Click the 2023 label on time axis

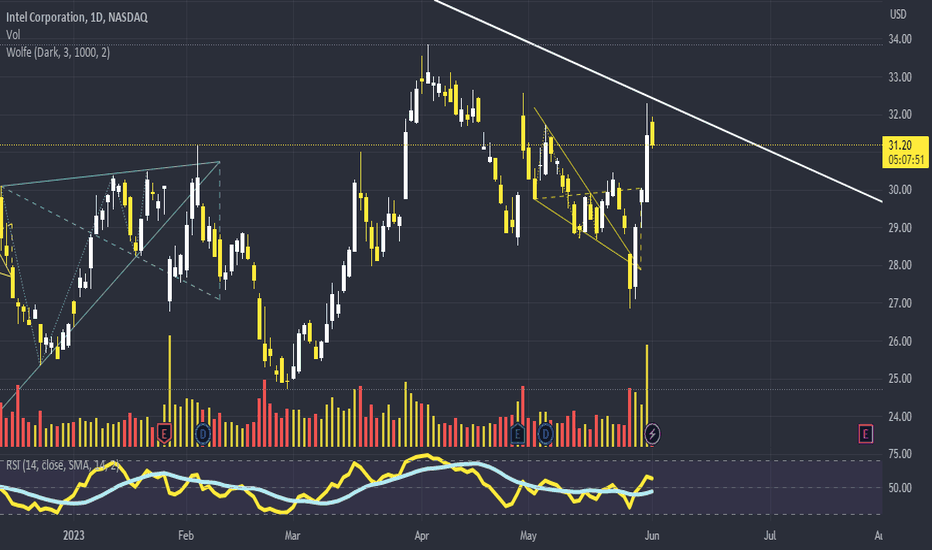point(74,536)
